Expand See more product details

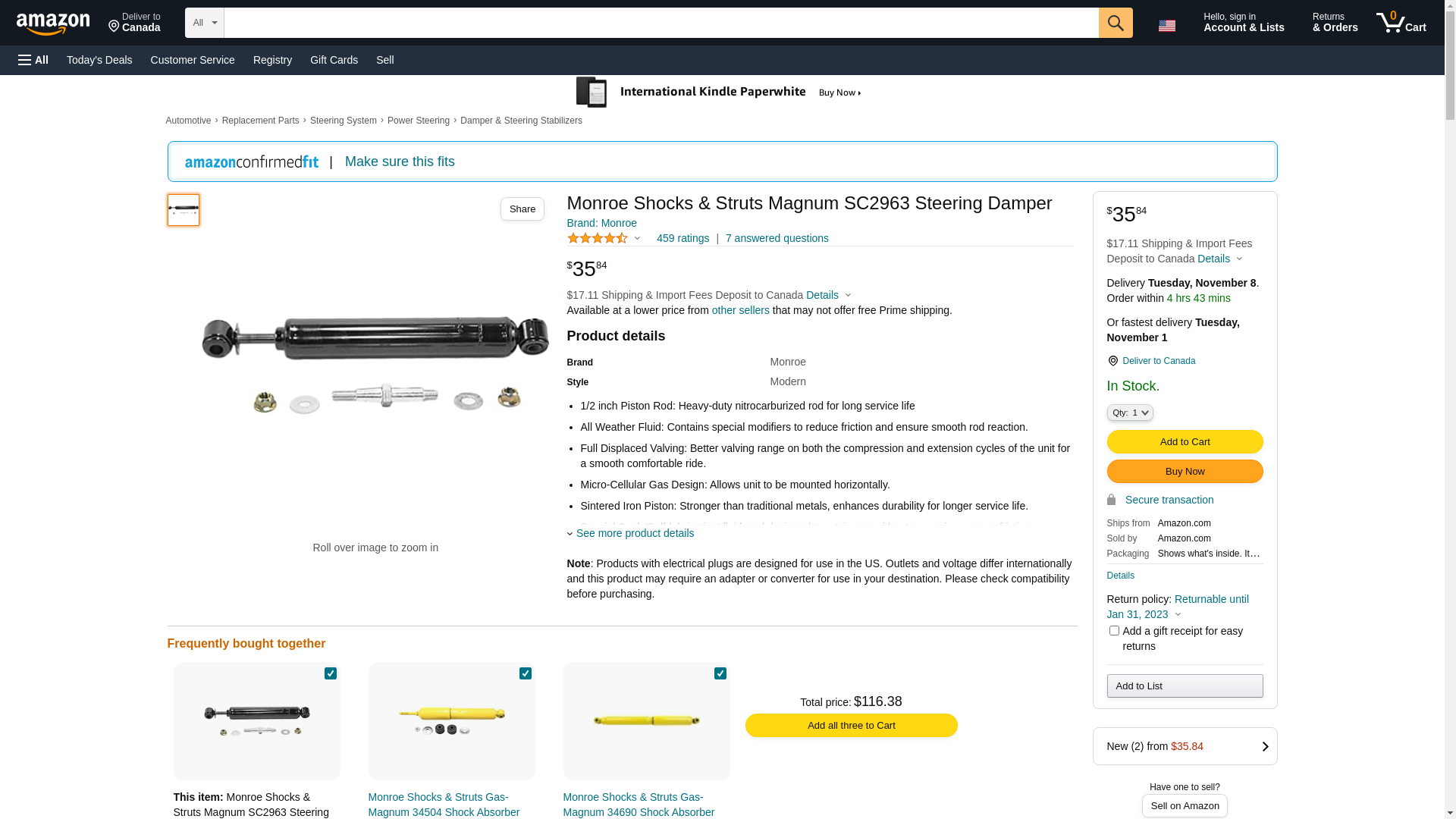[x=634, y=533]
